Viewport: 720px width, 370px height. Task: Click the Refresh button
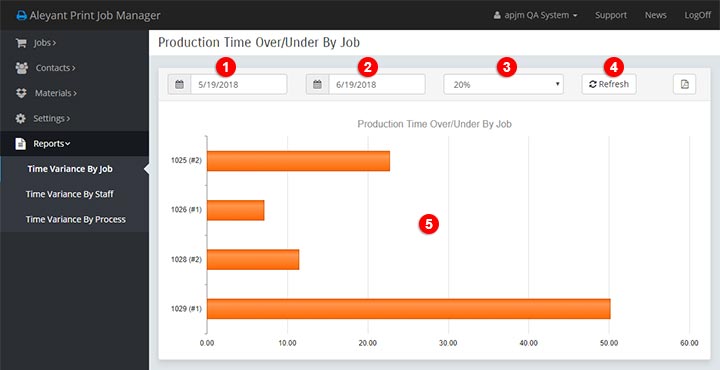(609, 84)
